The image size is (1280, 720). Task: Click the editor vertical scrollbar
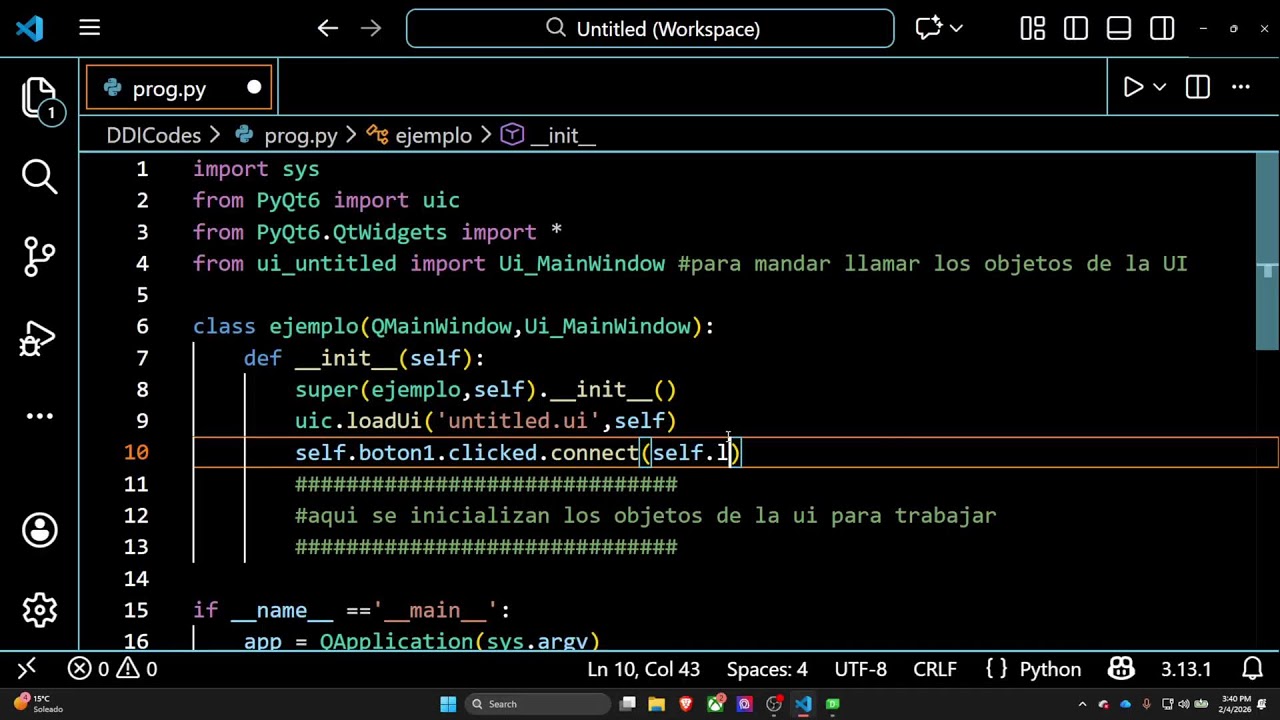[x=1267, y=250]
